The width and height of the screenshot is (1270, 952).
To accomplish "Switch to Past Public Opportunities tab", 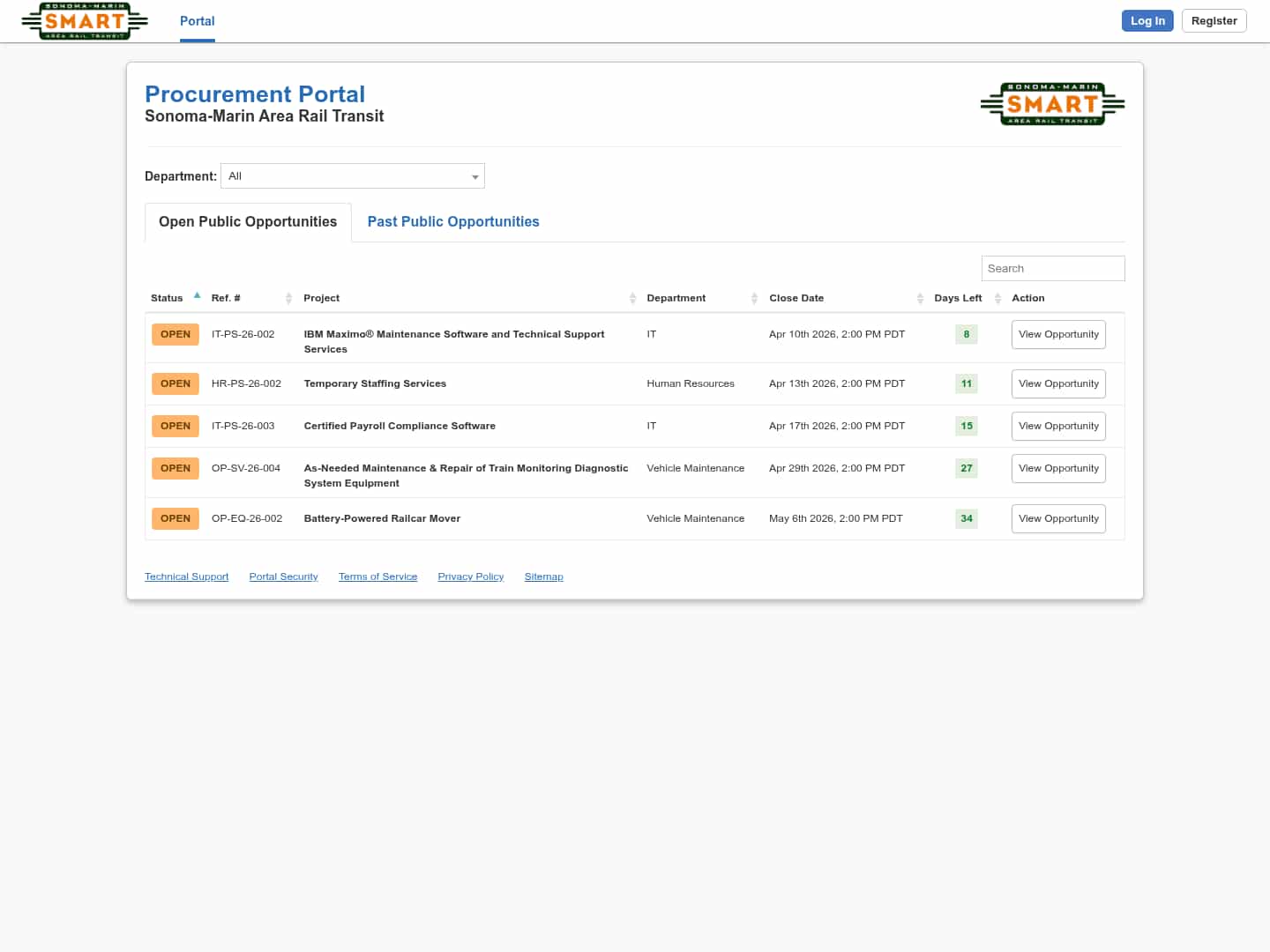I will pyautogui.click(x=453, y=222).
